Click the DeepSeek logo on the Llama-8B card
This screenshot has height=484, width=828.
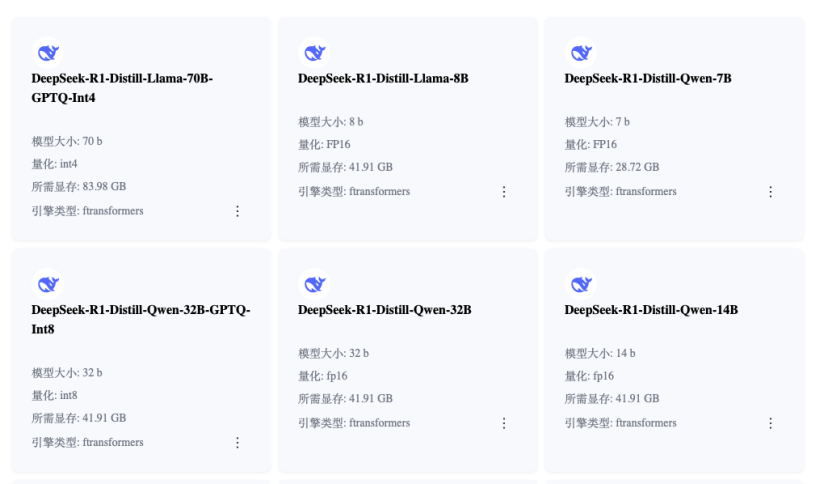[314, 53]
